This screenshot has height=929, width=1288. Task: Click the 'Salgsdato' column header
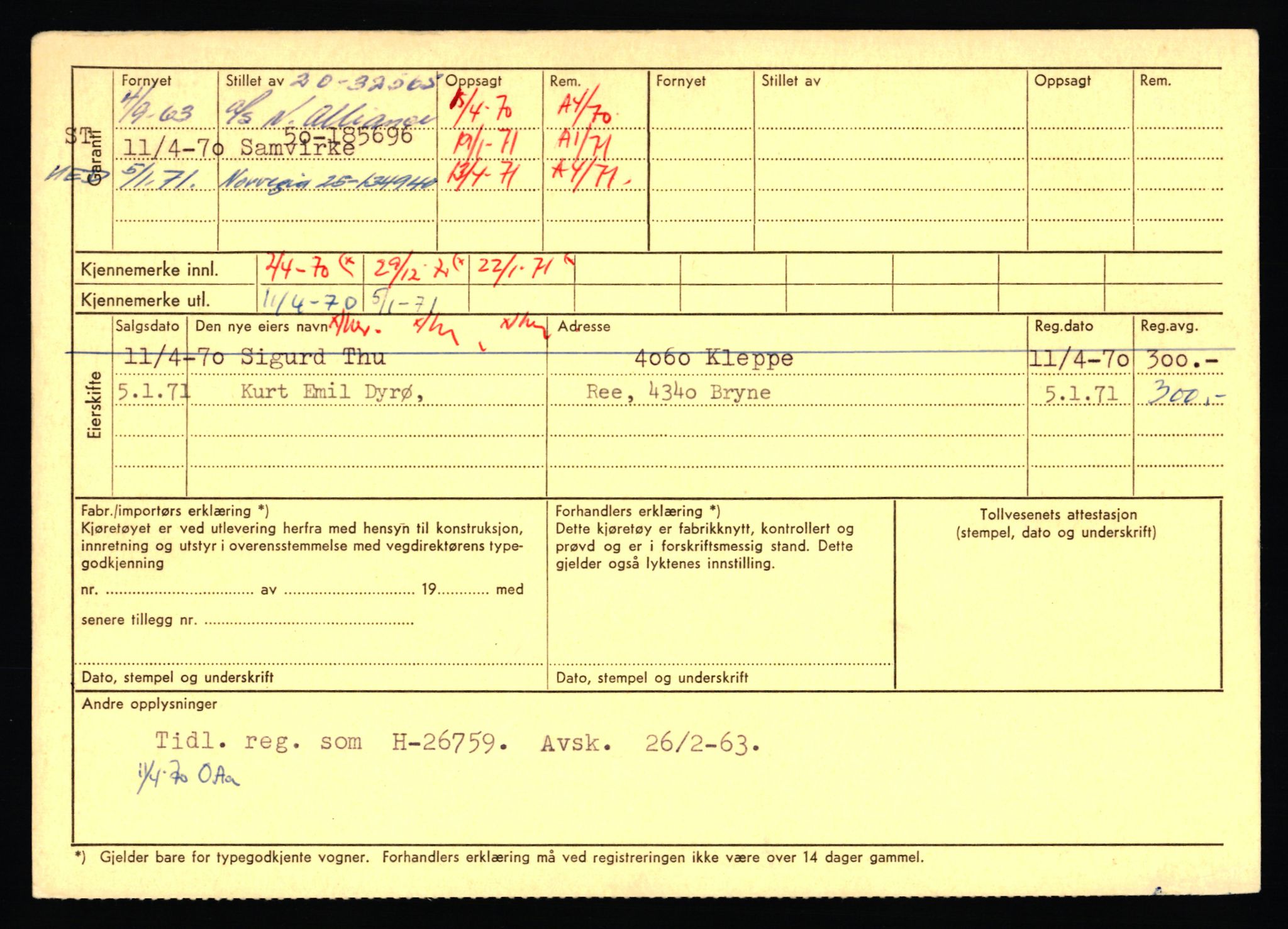pos(148,326)
